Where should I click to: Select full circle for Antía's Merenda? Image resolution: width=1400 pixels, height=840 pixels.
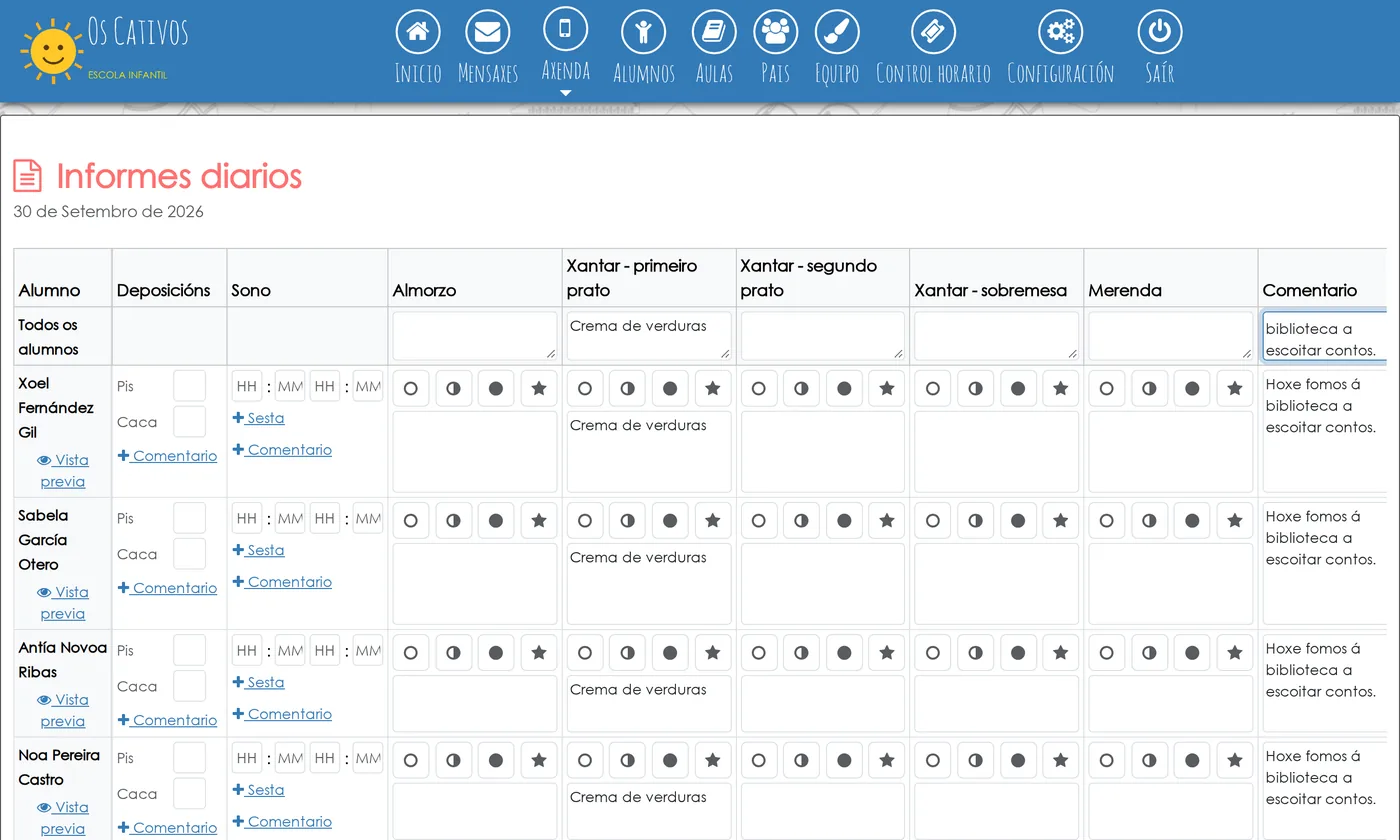1192,652
